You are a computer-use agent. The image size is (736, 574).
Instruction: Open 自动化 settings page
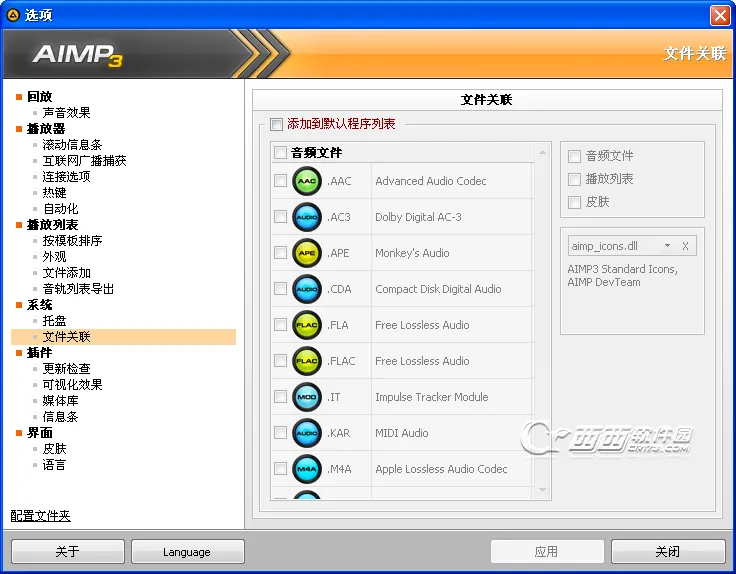point(61,208)
